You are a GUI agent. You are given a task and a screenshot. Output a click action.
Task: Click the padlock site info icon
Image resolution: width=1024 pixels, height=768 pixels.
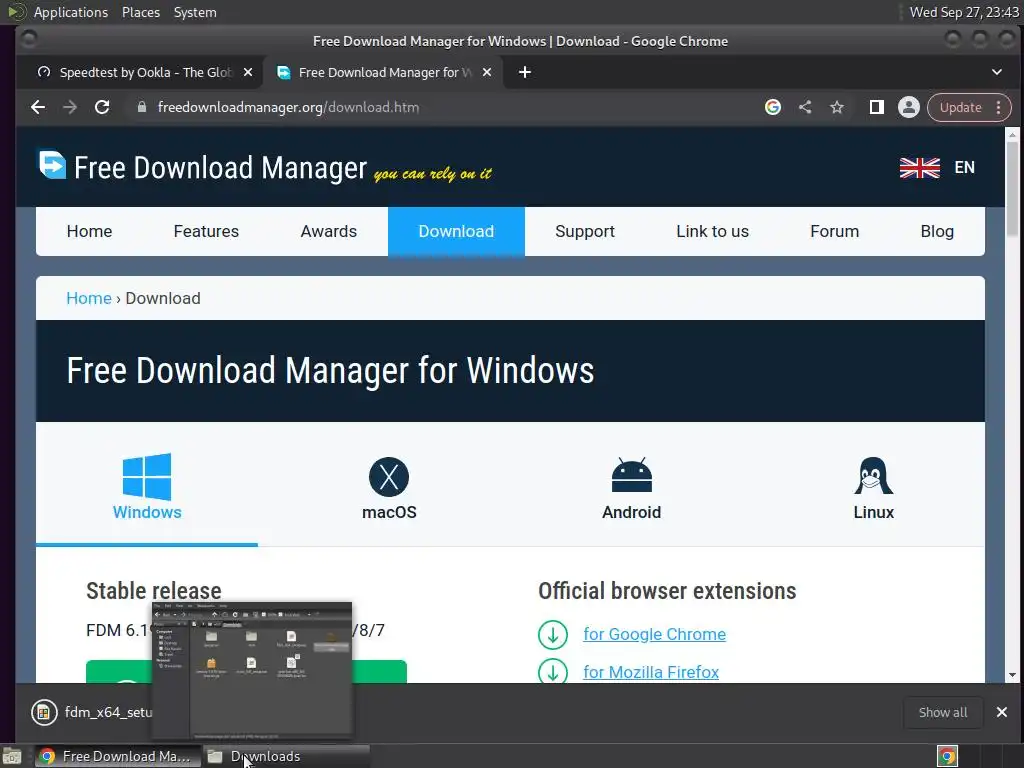(142, 107)
